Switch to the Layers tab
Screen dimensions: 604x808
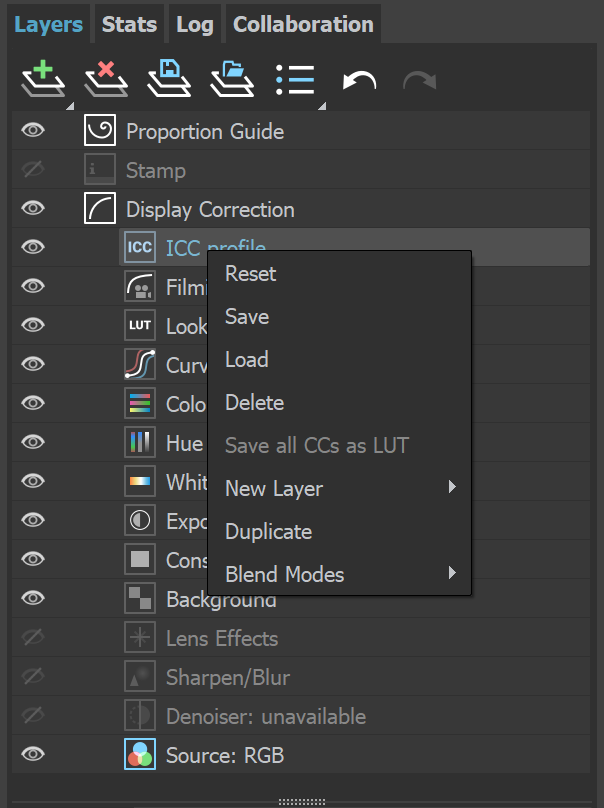tap(48, 24)
